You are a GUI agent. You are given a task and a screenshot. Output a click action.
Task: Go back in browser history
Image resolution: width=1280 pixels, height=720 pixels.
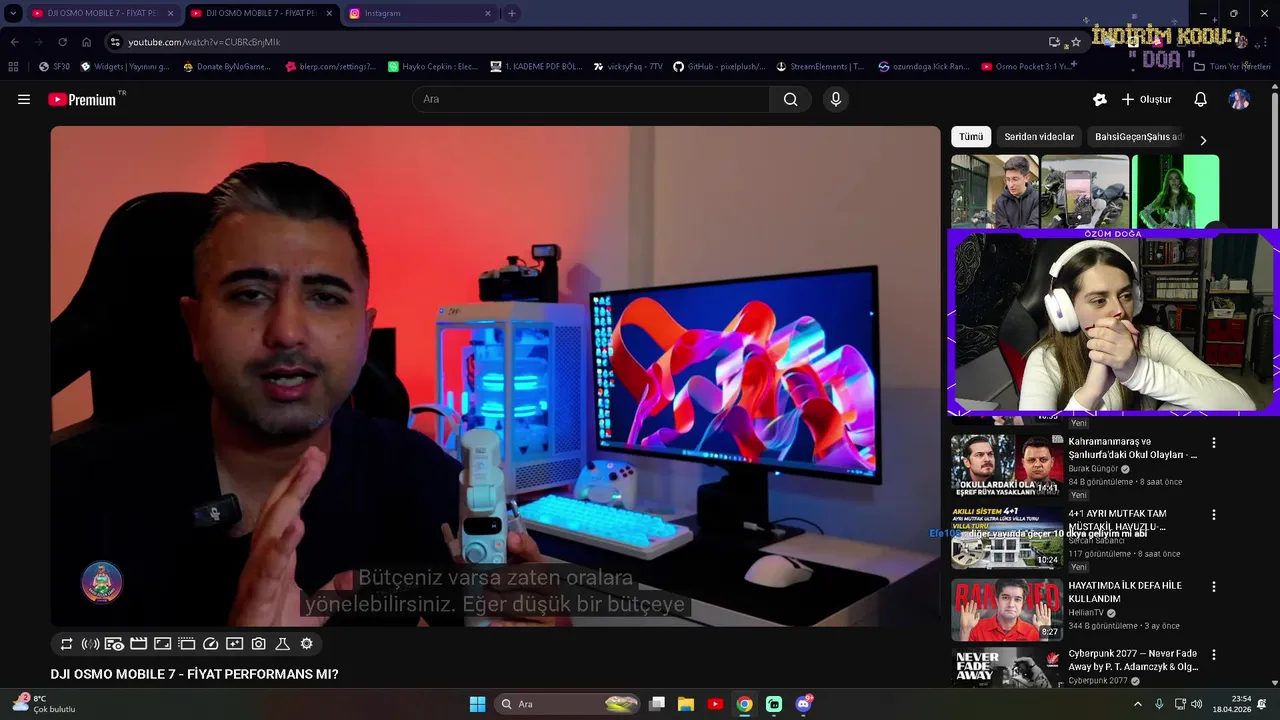point(14,42)
